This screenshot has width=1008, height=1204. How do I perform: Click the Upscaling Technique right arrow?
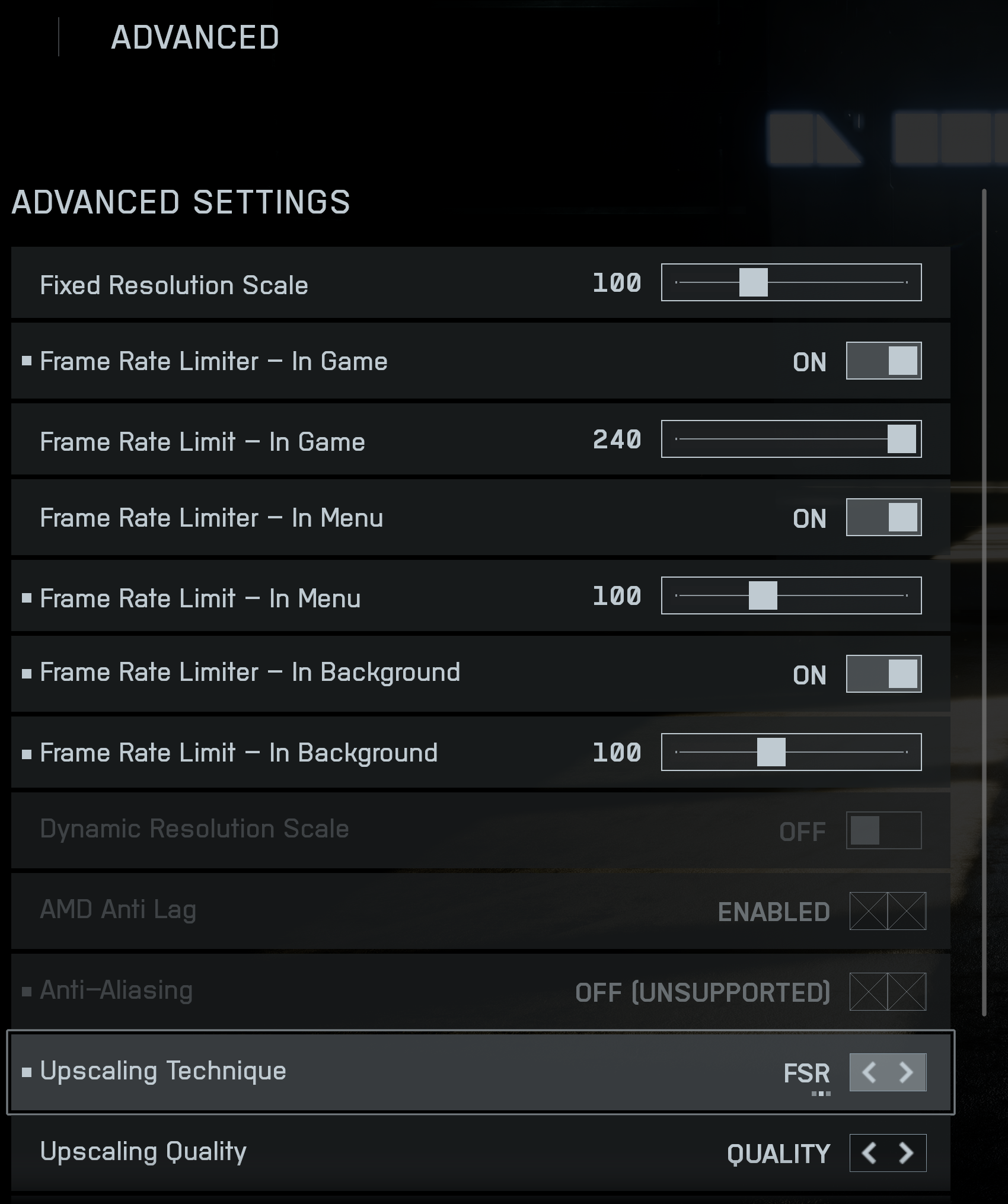coord(906,1072)
